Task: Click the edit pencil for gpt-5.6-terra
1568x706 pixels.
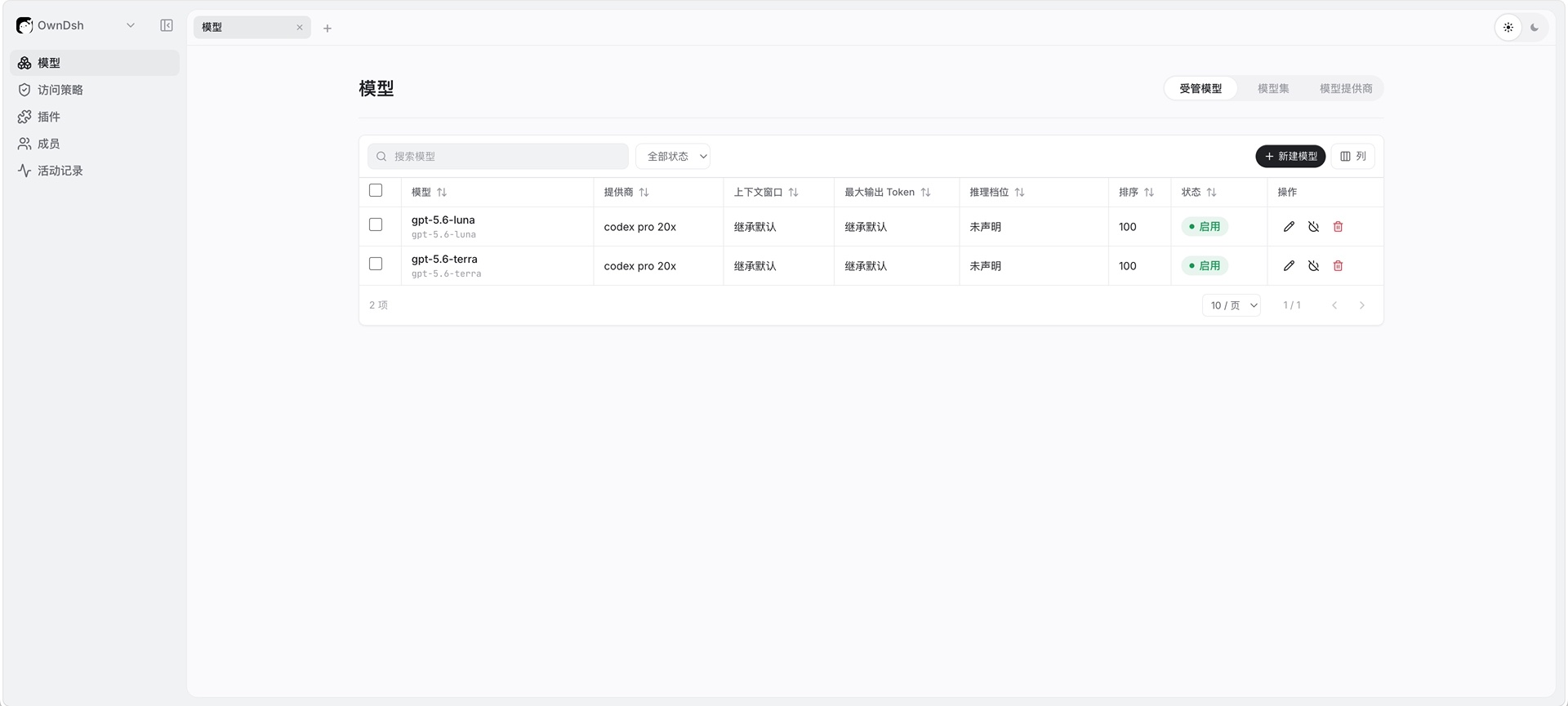Action: pos(1289,266)
